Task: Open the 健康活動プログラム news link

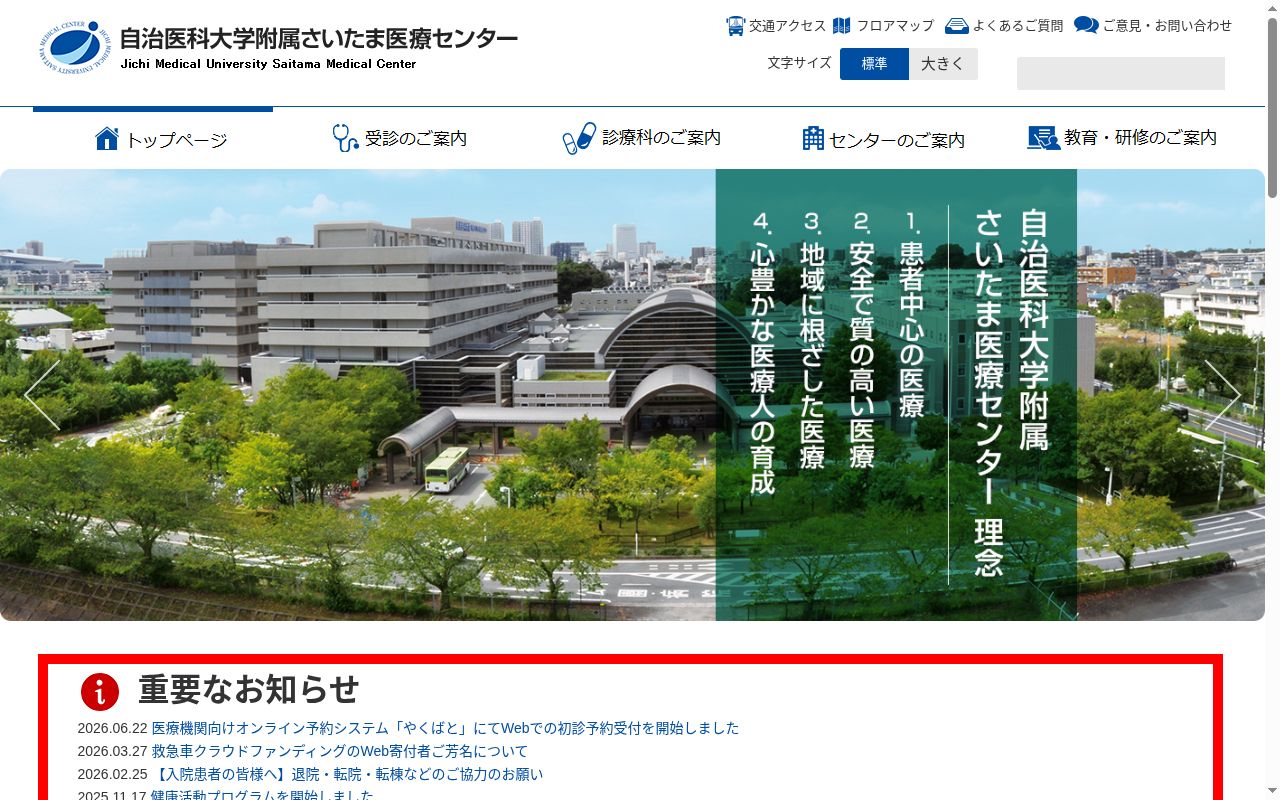Action: 262,795
